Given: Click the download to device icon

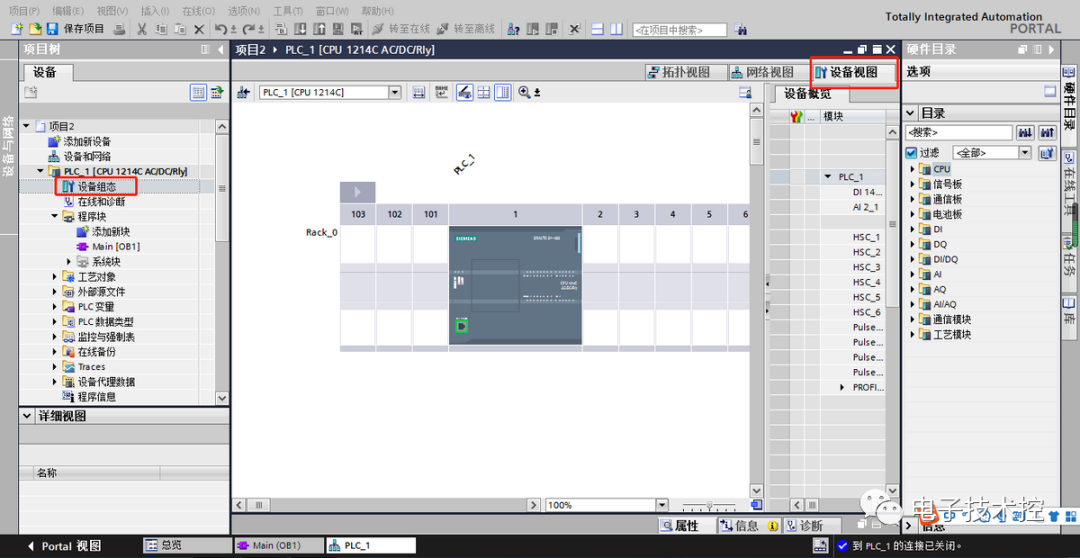Looking at the screenshot, I should (300, 29).
